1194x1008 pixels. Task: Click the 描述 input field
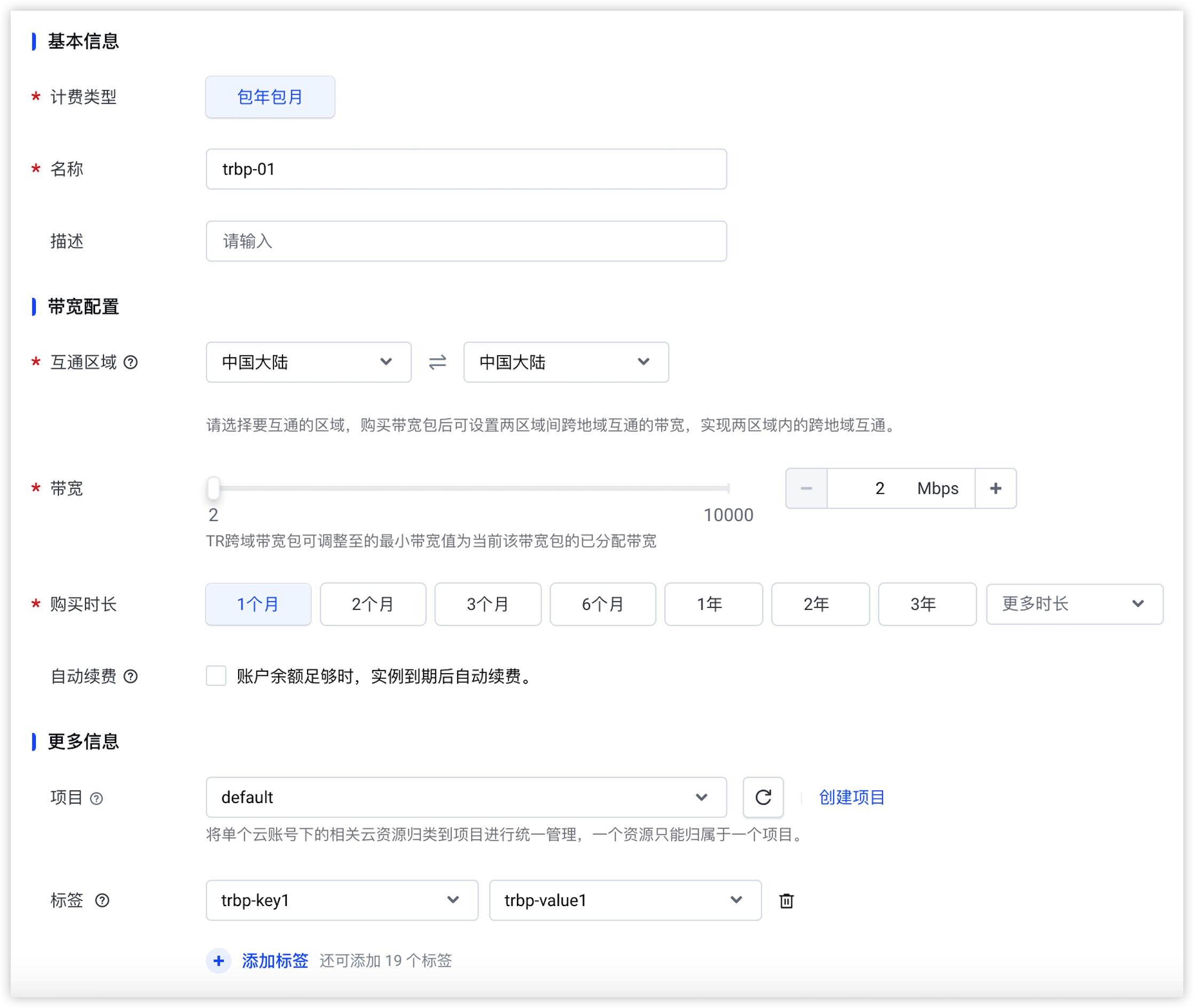click(466, 242)
